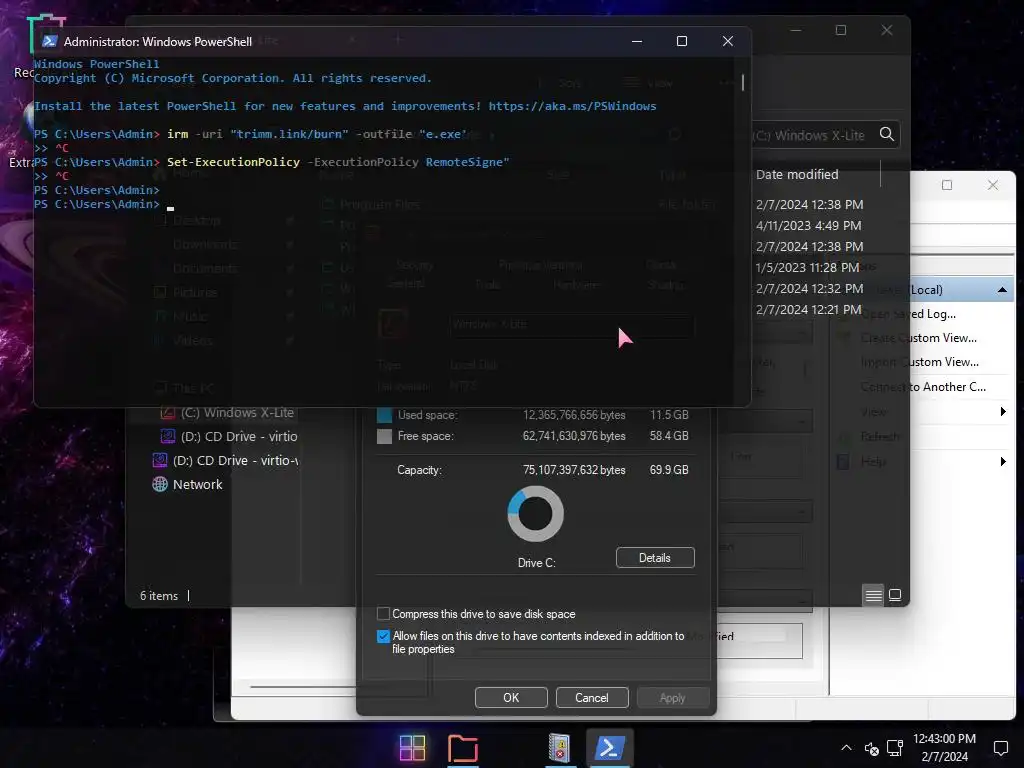Show hidden system tray icons
The height and width of the screenshot is (768, 1024).
point(846,748)
